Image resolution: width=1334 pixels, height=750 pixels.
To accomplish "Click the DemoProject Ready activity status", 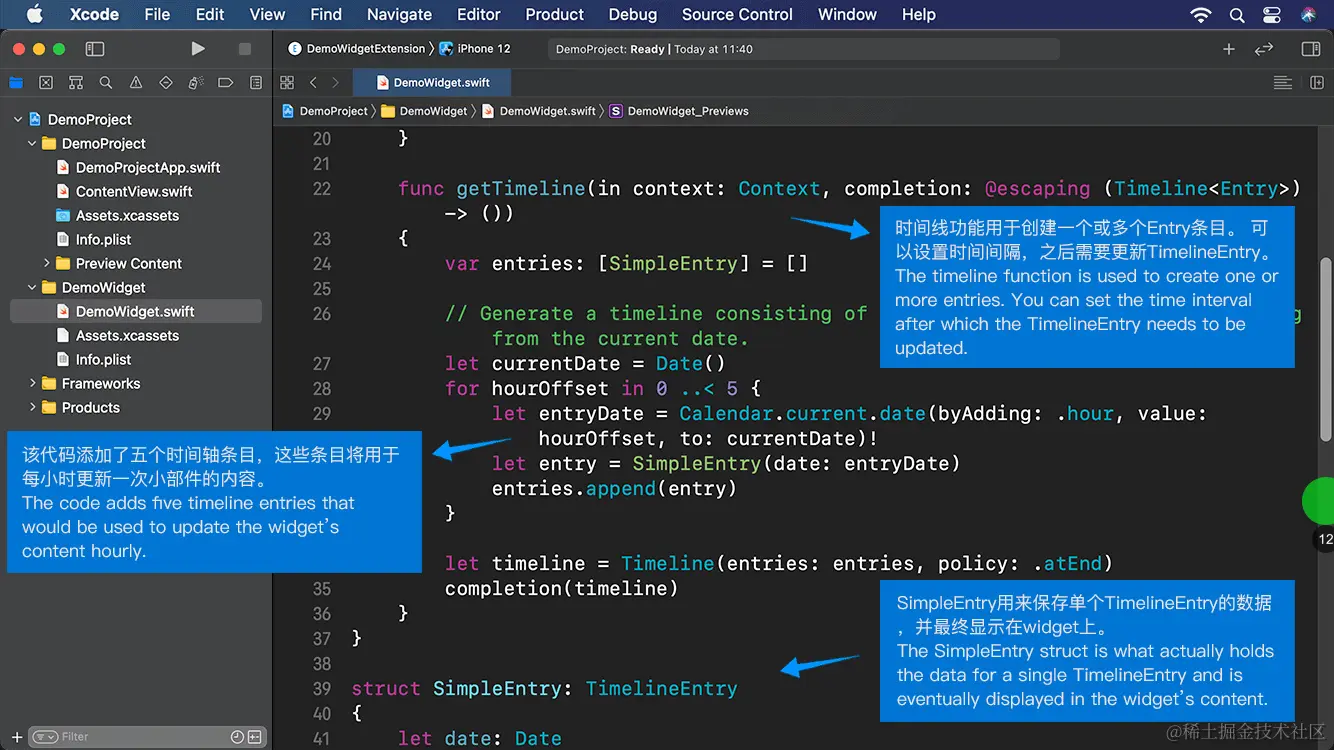I will [804, 49].
